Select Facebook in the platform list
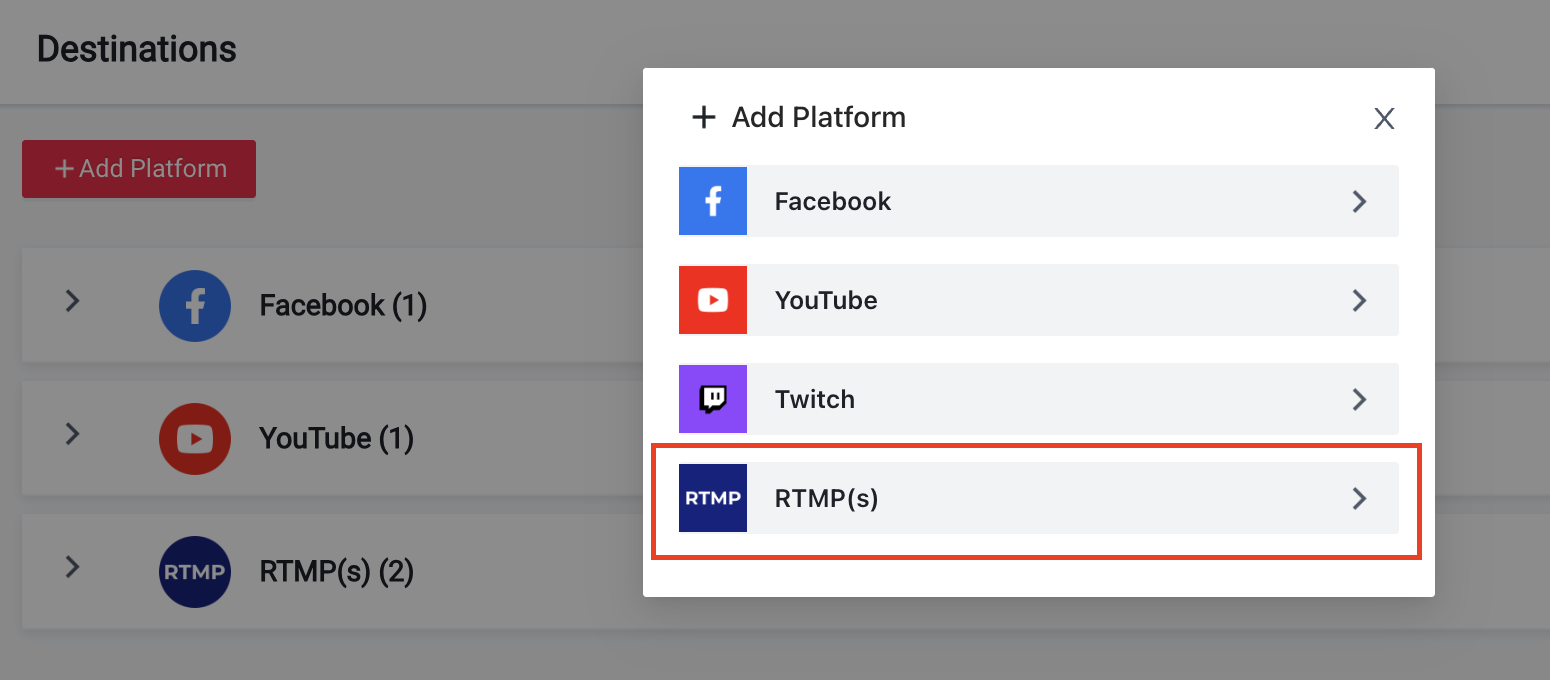This screenshot has height=680, width=1550. pyautogui.click(x=1039, y=201)
